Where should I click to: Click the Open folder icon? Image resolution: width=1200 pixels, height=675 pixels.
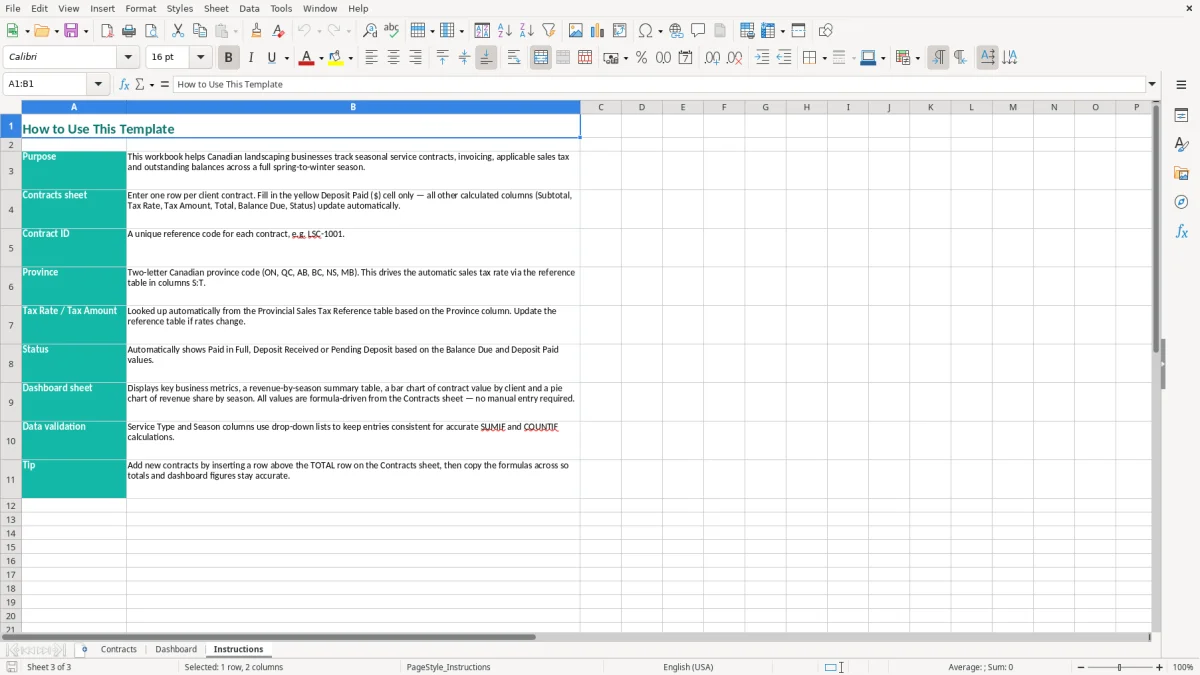point(41,31)
